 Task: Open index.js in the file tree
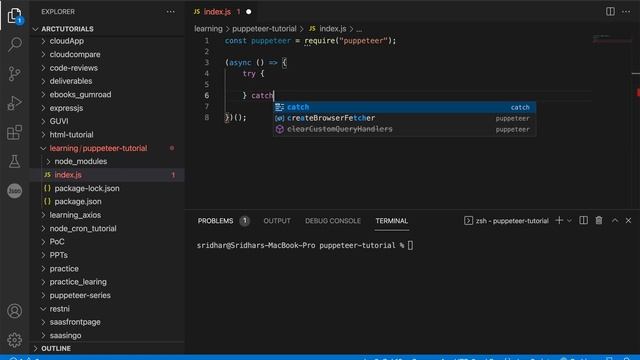click(68, 175)
